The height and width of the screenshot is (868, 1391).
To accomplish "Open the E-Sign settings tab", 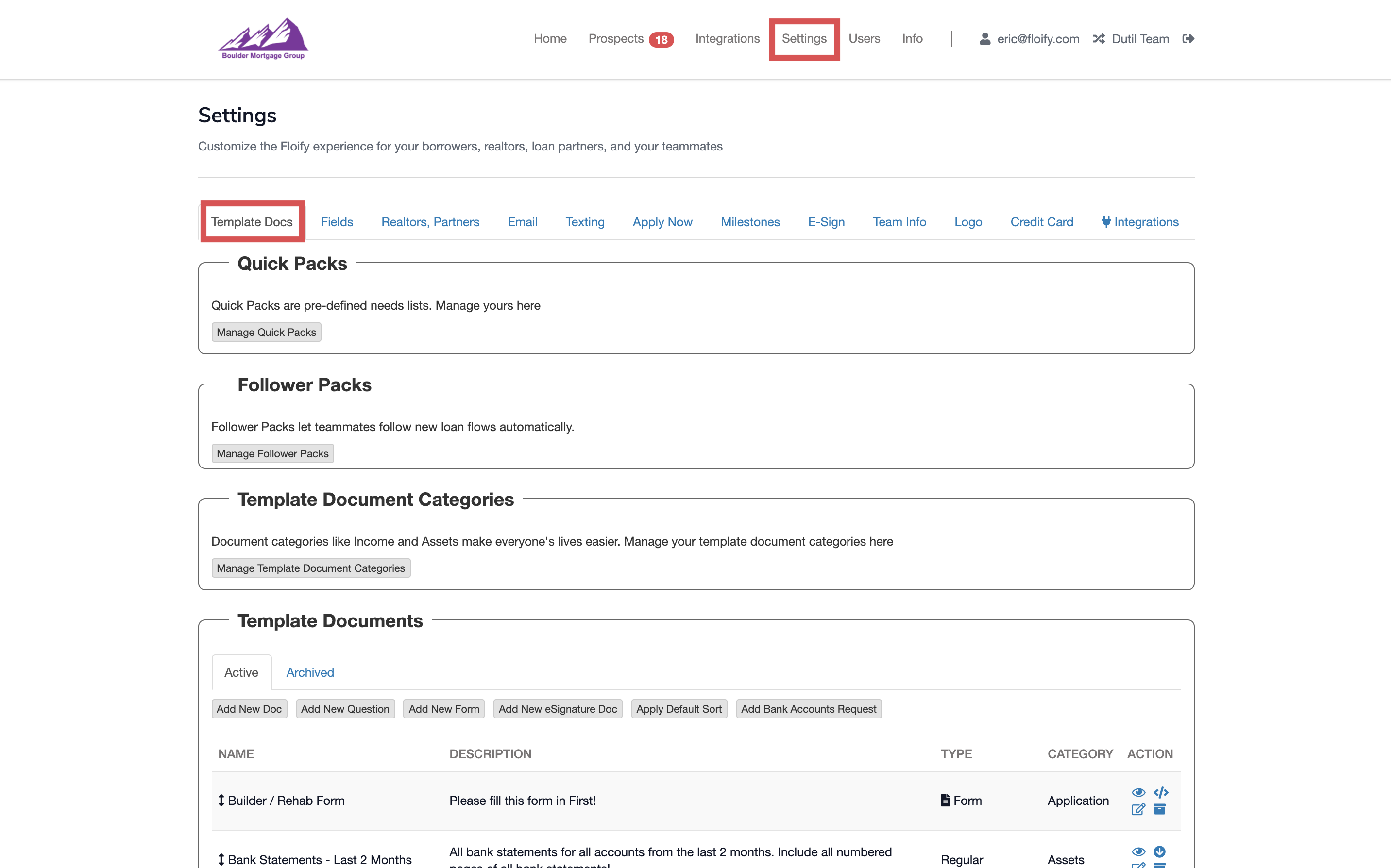I will pyautogui.click(x=826, y=221).
